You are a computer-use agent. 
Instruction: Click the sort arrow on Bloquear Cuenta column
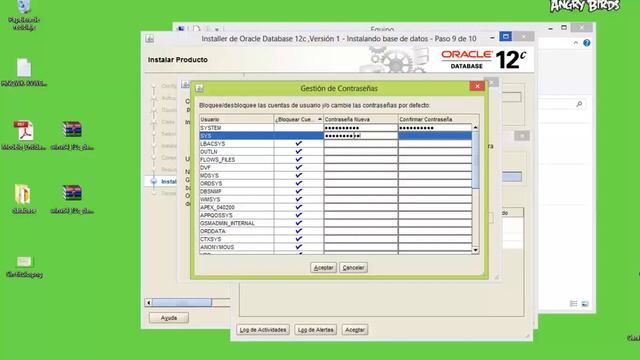click(320, 119)
